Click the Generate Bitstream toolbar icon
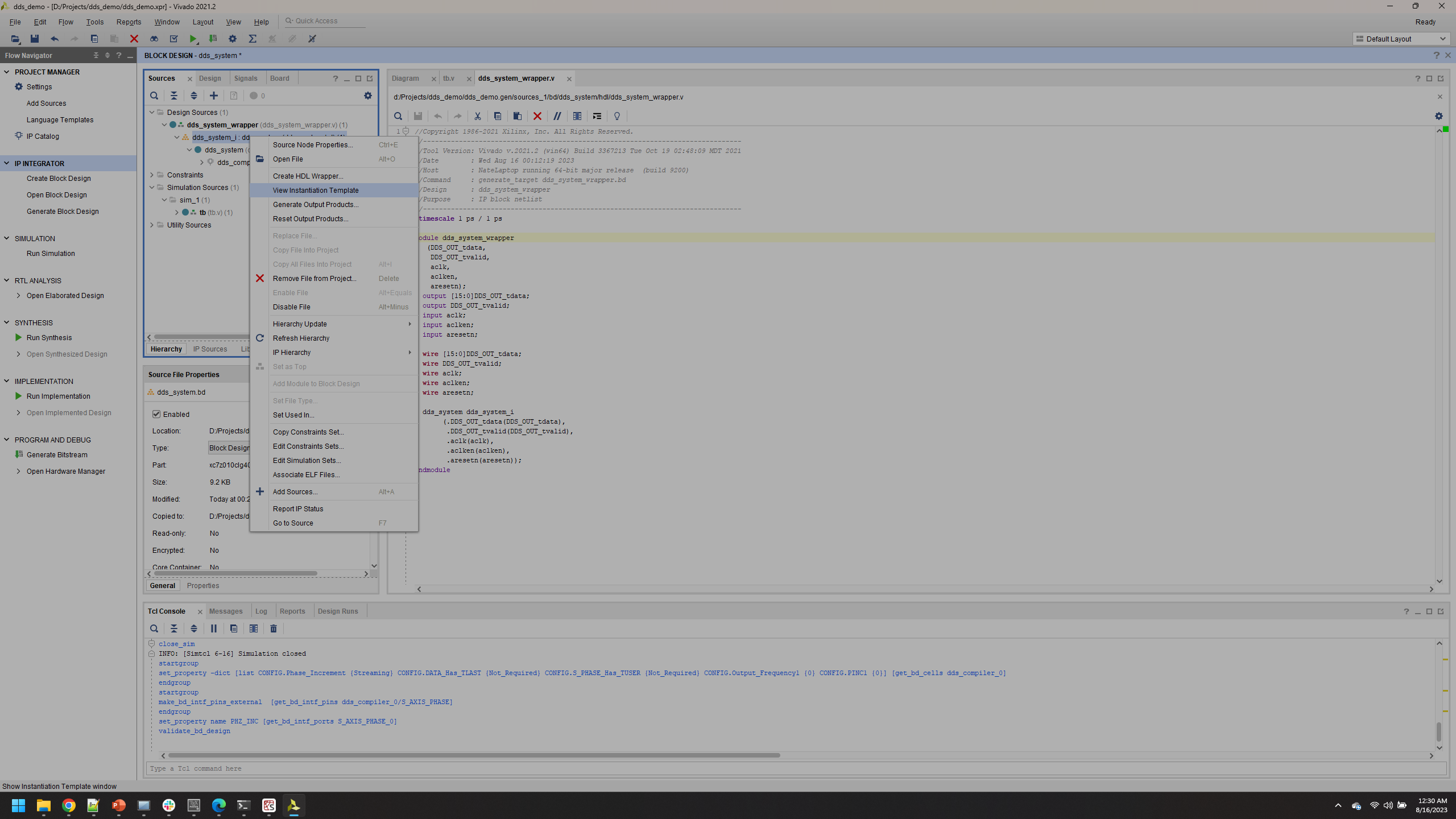 pos(213,39)
